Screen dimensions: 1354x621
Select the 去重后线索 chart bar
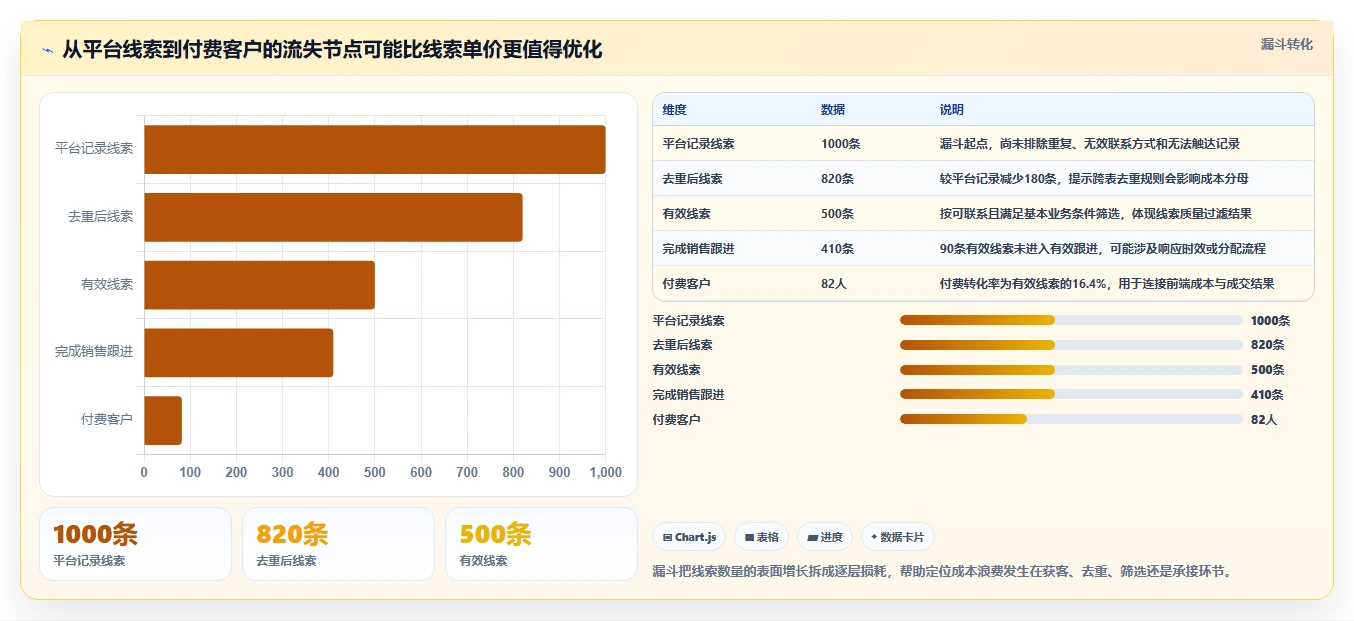point(333,217)
